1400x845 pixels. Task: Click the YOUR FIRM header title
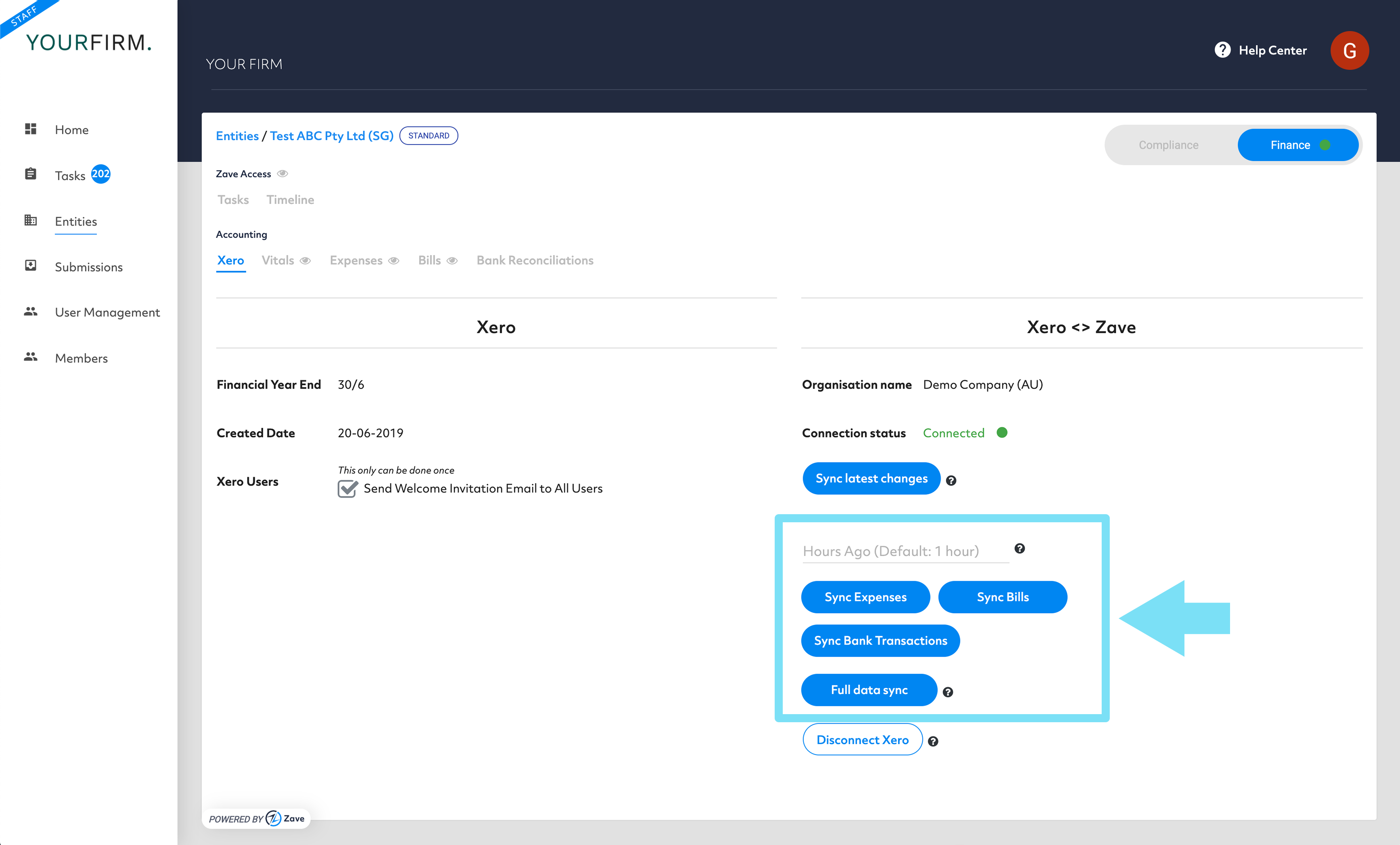[x=244, y=64]
